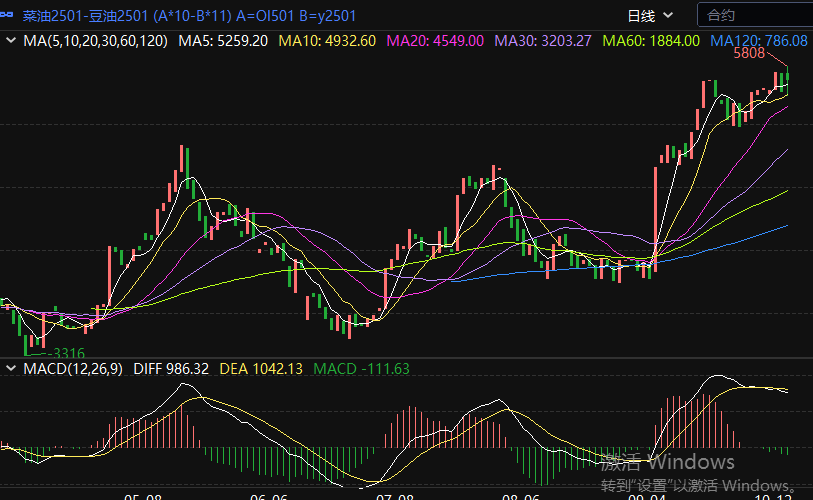Click the 5808 high price marker
Image resolution: width=813 pixels, height=500 pixels.
pyautogui.click(x=749, y=53)
